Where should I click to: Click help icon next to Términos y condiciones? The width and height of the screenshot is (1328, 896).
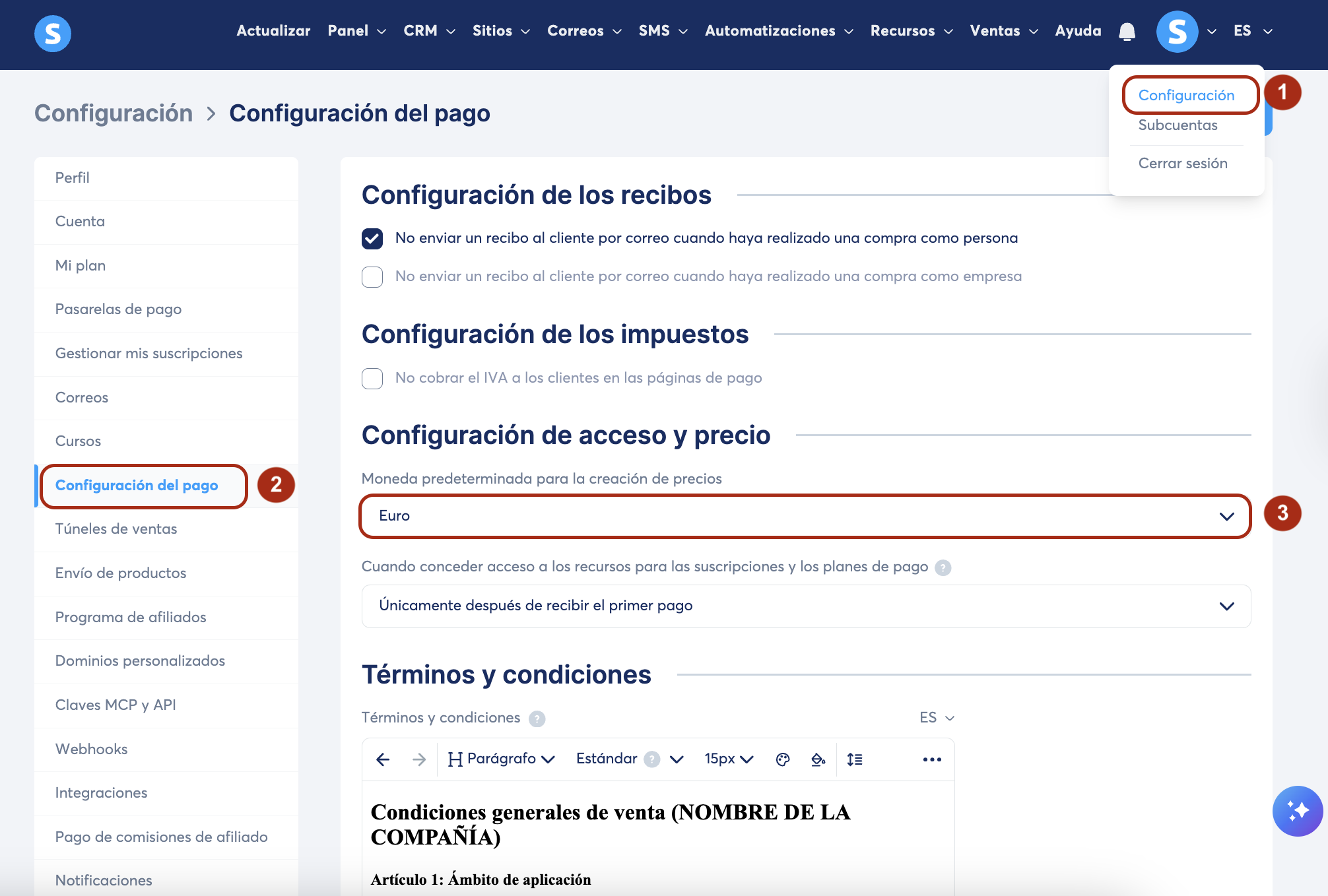click(x=537, y=719)
